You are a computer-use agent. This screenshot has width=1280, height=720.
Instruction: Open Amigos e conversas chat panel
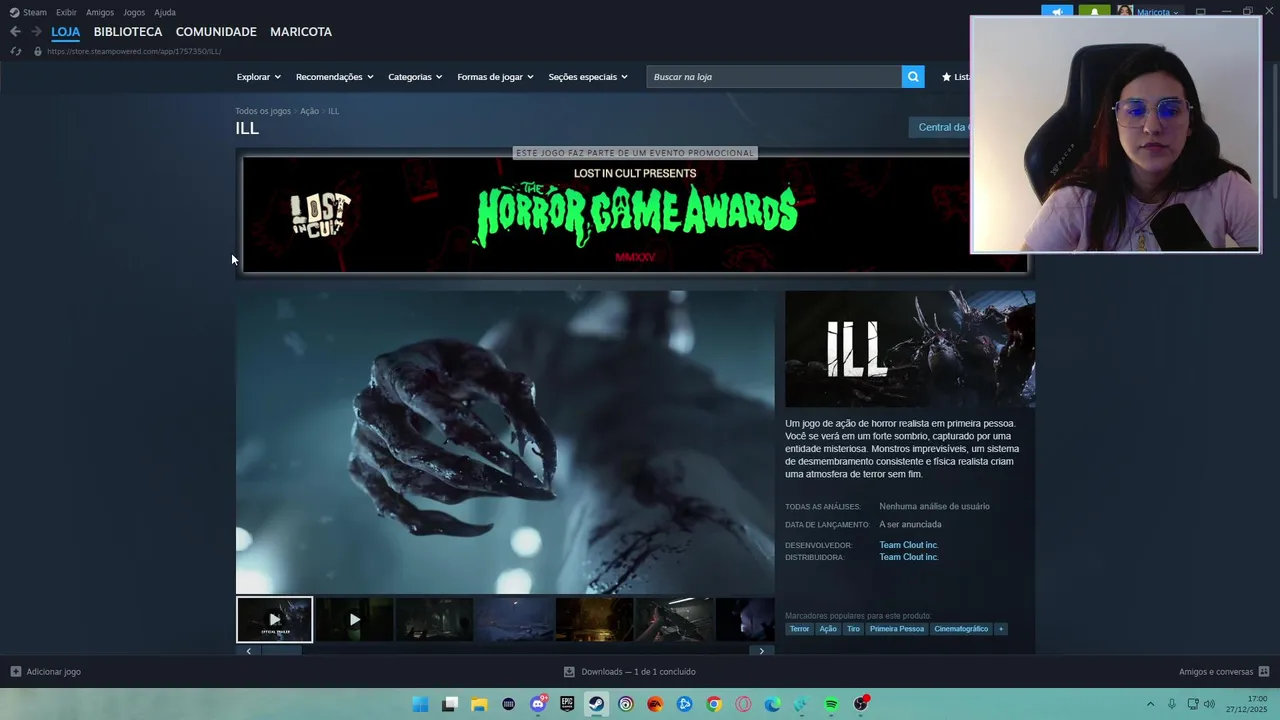click(1224, 672)
